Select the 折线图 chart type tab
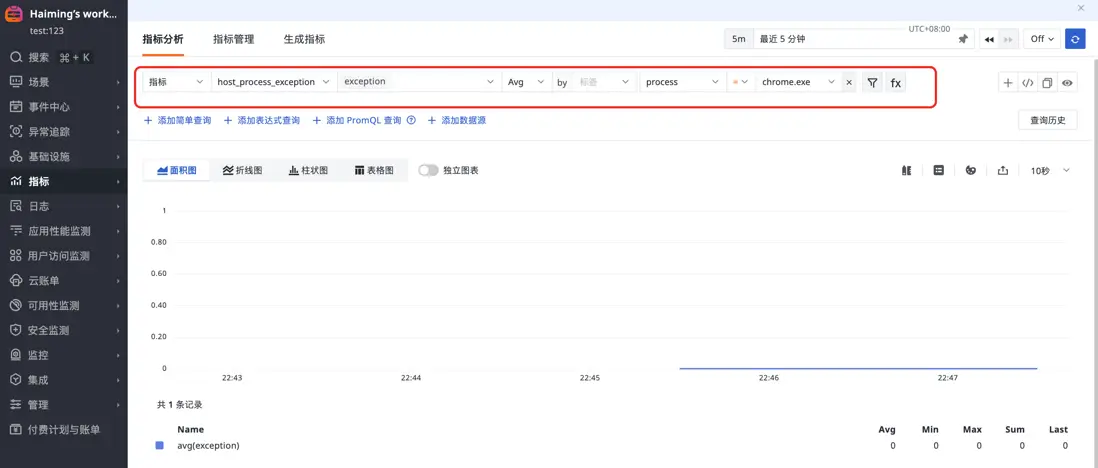This screenshot has height=468, width=1098. 243,171
